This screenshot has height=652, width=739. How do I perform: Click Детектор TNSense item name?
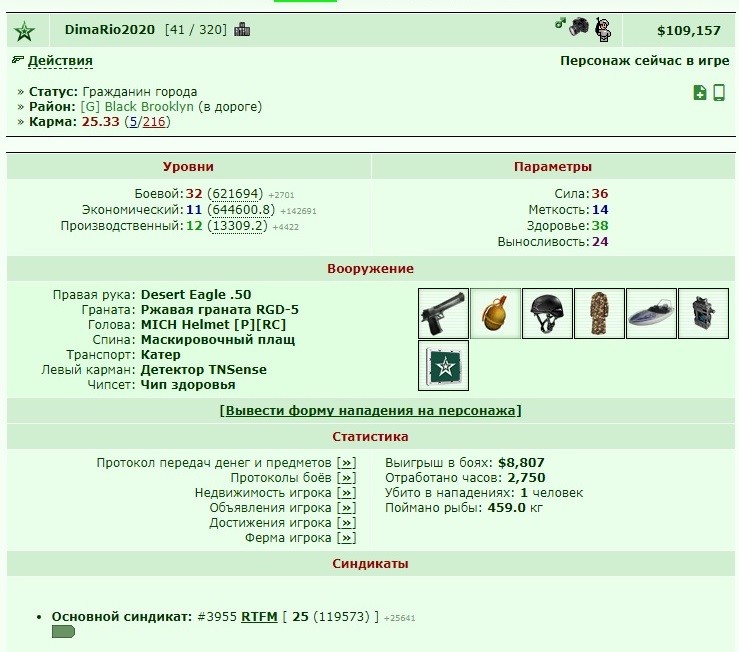coord(203,370)
